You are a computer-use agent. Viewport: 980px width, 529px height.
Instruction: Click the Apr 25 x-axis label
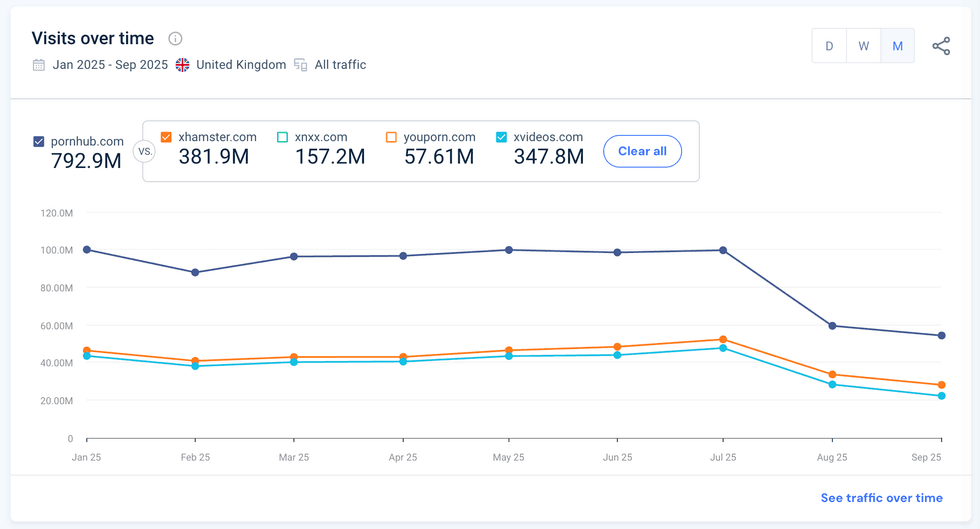(x=403, y=457)
